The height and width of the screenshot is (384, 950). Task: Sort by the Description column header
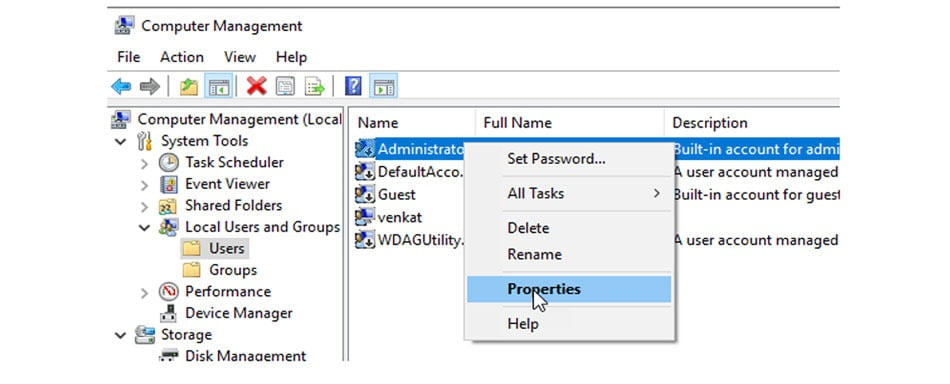(752, 123)
